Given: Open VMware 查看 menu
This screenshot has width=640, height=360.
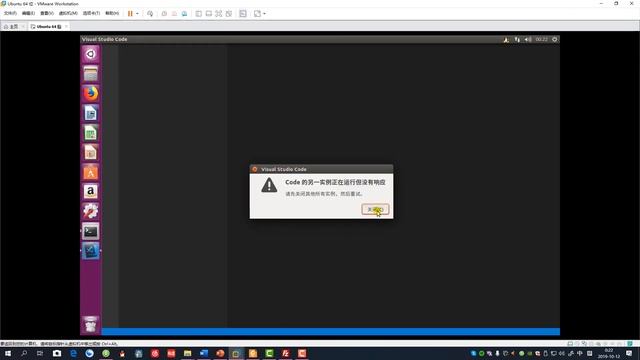Looking at the screenshot, I should tap(47, 13).
